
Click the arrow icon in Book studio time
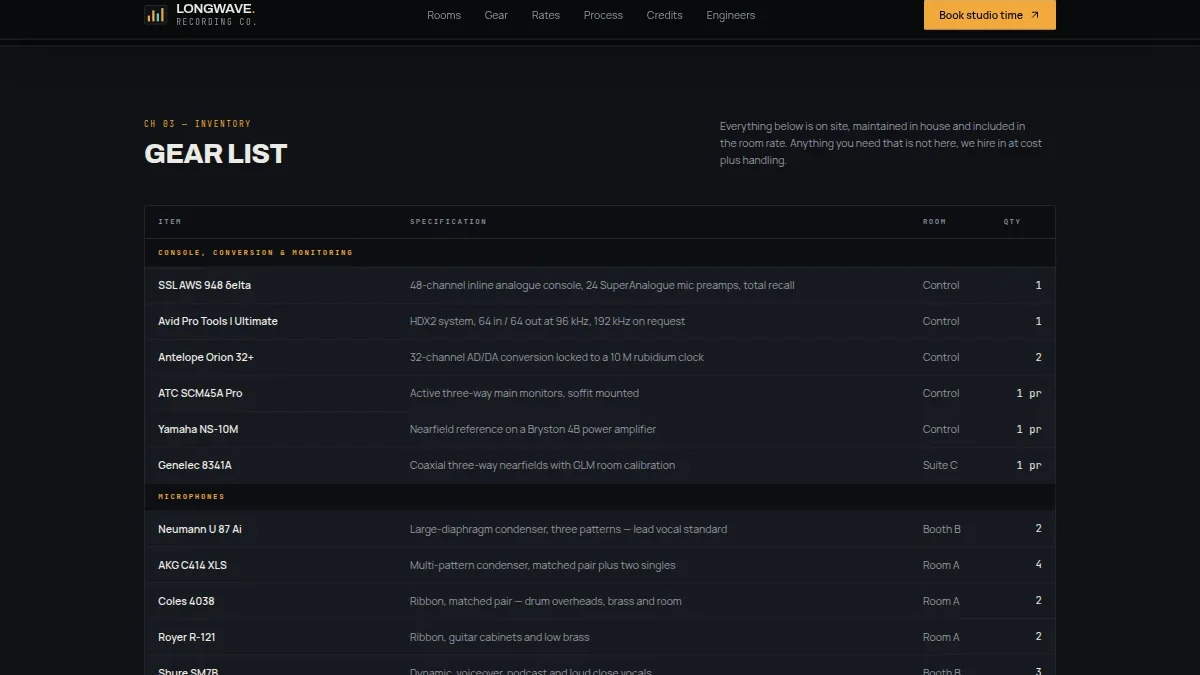[1035, 15]
